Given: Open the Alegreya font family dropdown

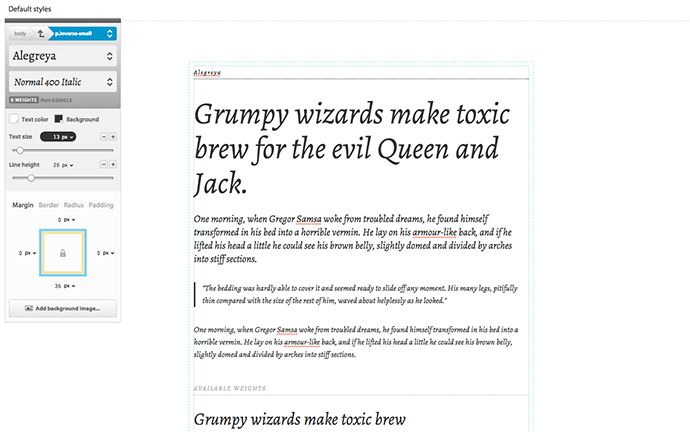Looking at the screenshot, I should (63, 57).
